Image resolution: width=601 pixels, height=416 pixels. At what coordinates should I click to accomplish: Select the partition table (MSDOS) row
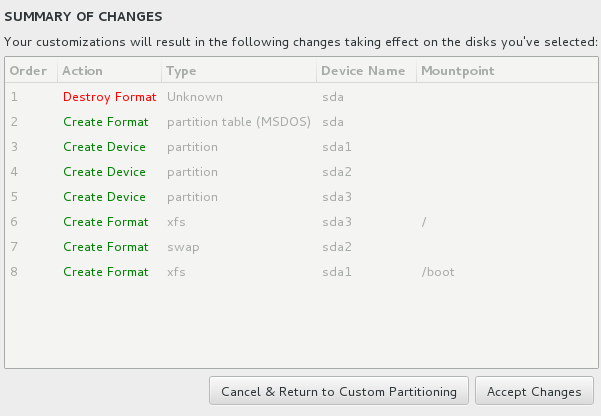click(301, 122)
